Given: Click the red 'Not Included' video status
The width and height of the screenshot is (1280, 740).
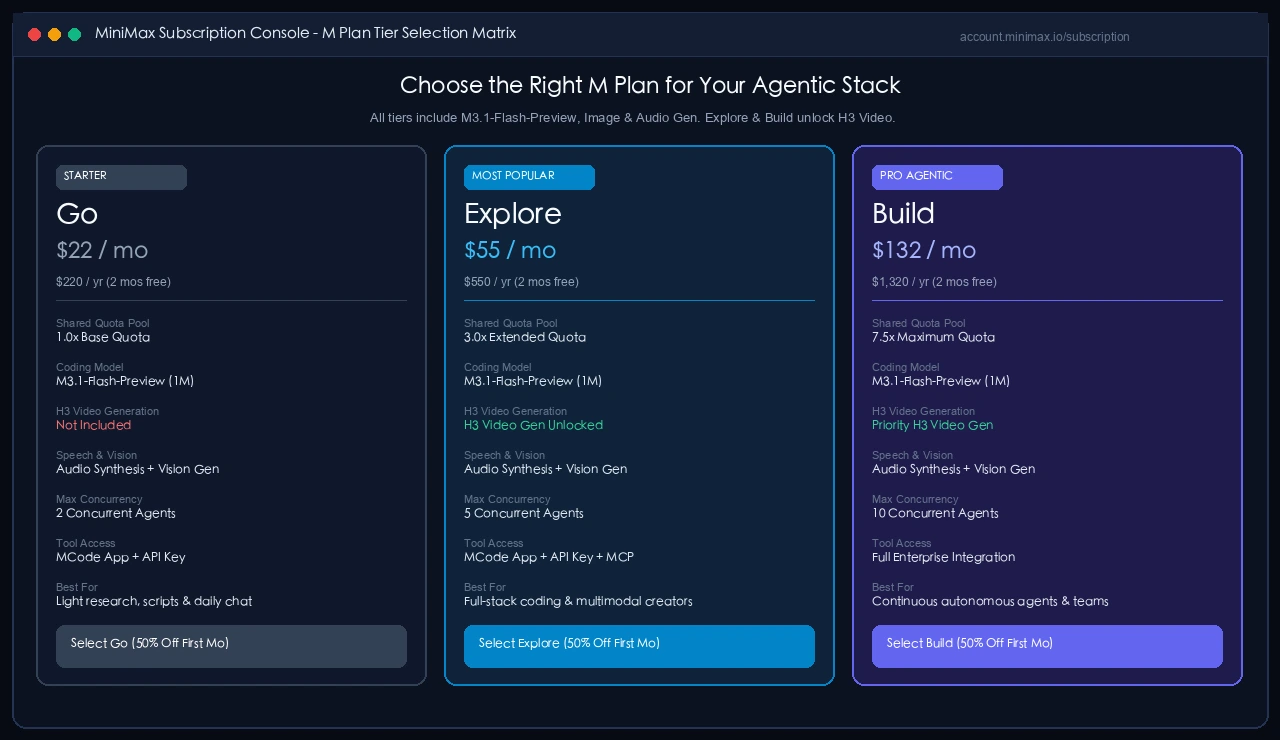Looking at the screenshot, I should pyautogui.click(x=93, y=425).
